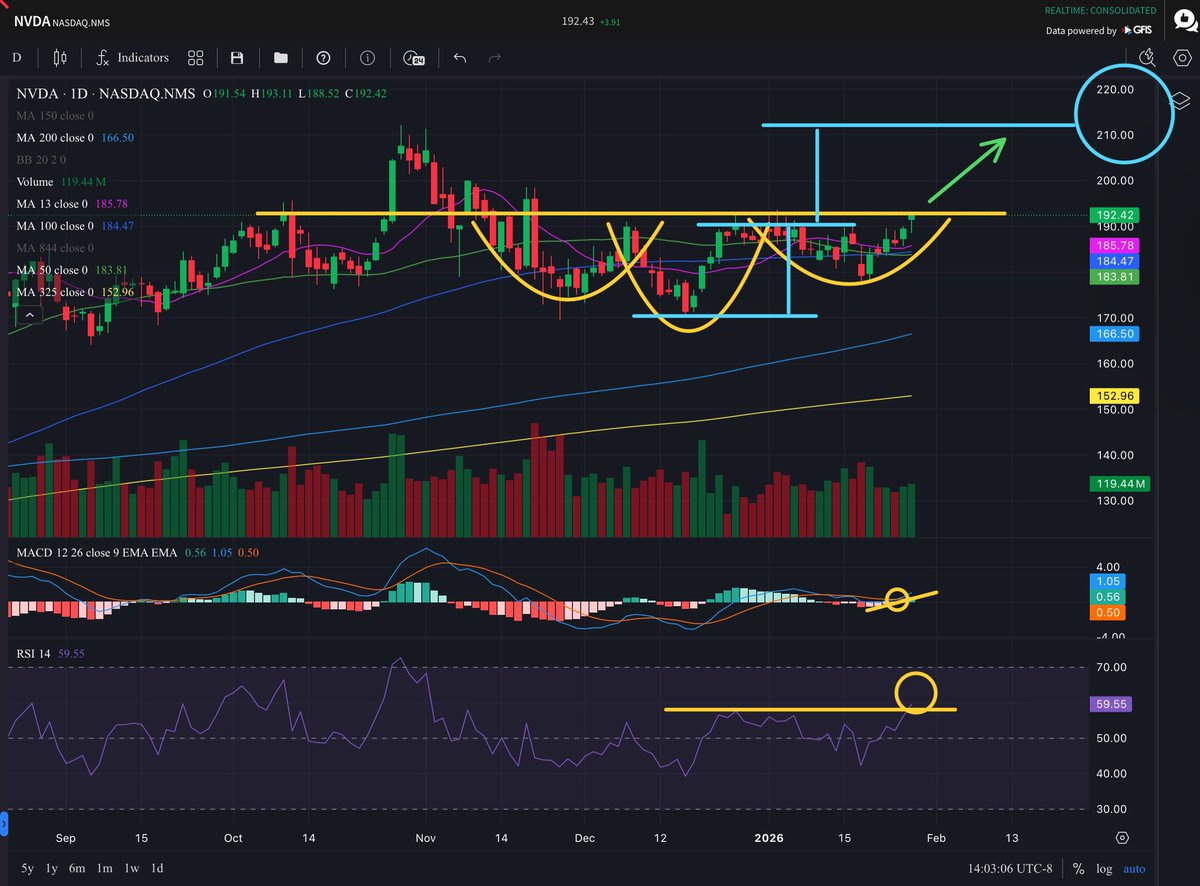Toggle log scale on the price axis
The image size is (1200, 886).
pyautogui.click(x=1103, y=868)
